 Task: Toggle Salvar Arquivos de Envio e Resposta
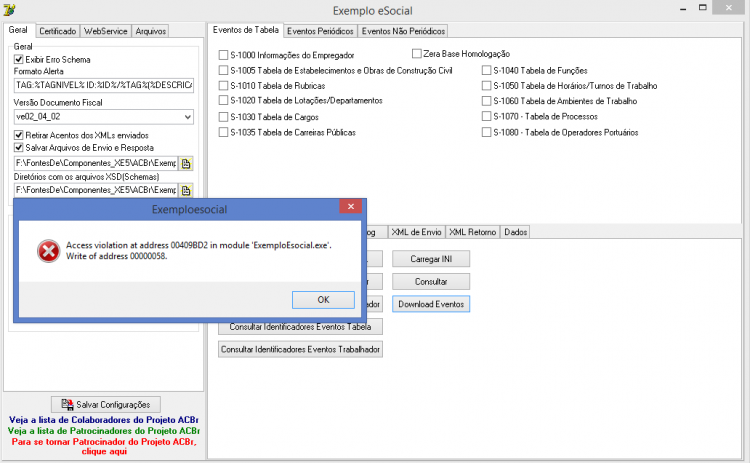[x=19, y=147]
